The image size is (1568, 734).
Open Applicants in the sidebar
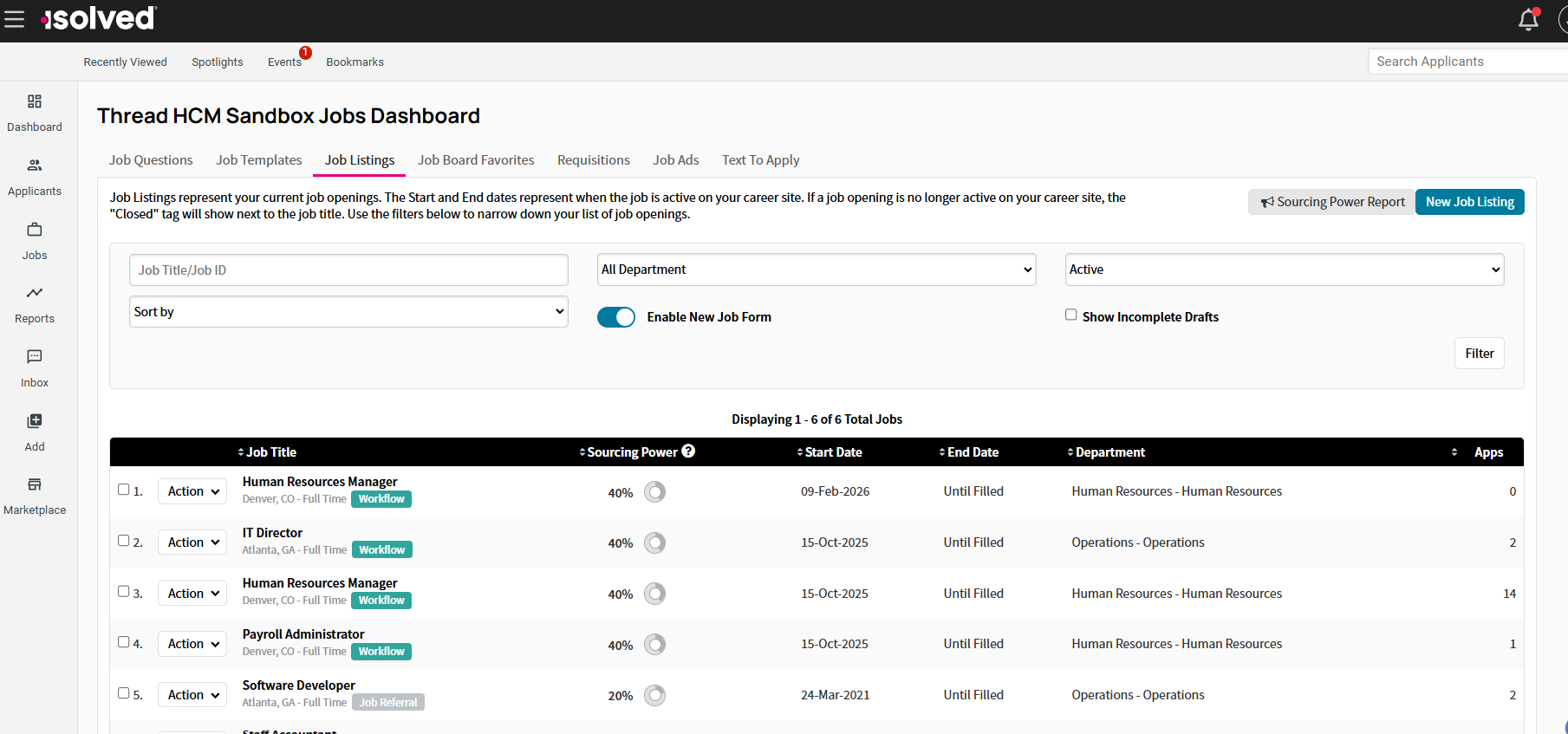(x=35, y=178)
